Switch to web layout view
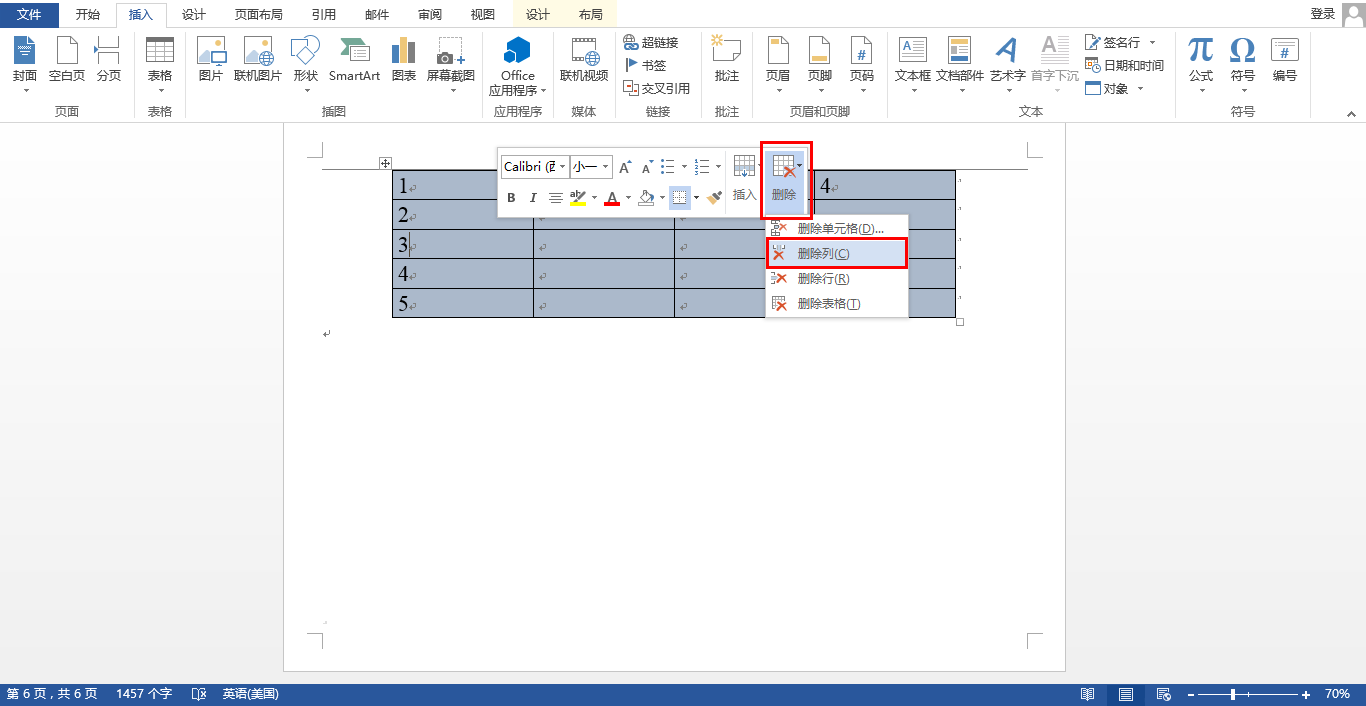 point(1163,694)
